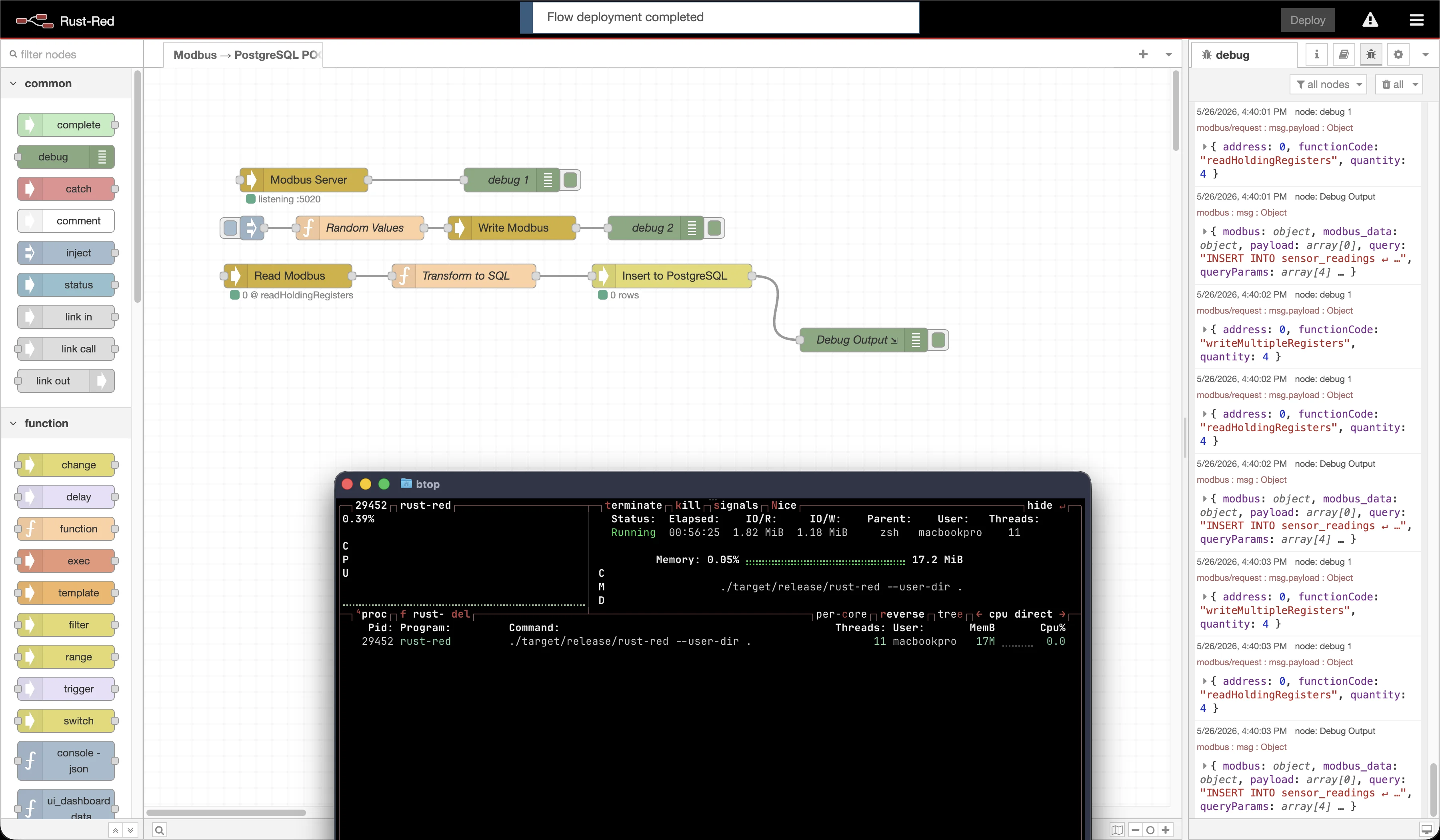Viewport: 1440px width, 840px height.
Task: Click terminate in btop process menu
Action: [x=634, y=505]
